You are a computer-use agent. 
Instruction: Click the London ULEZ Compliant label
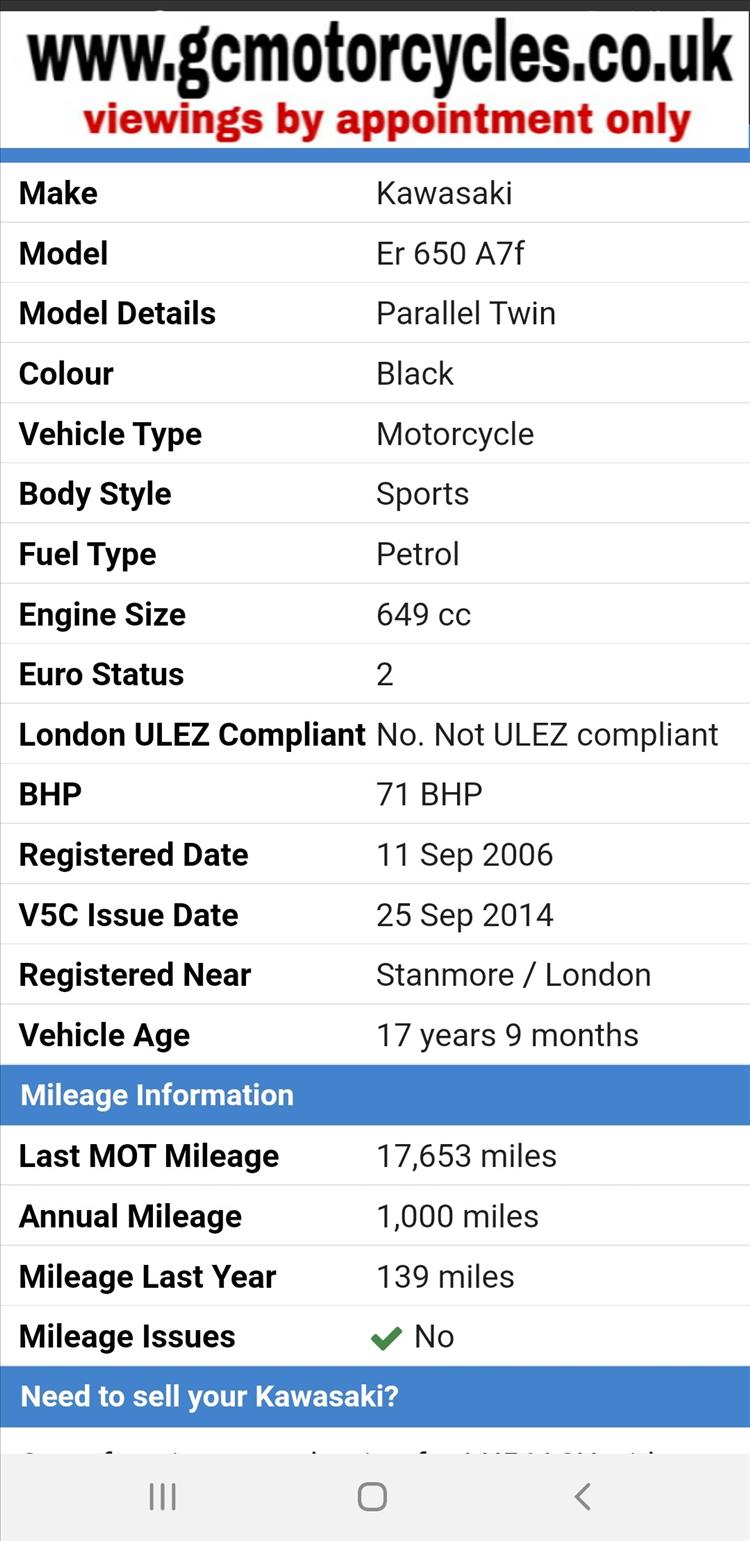pos(192,735)
